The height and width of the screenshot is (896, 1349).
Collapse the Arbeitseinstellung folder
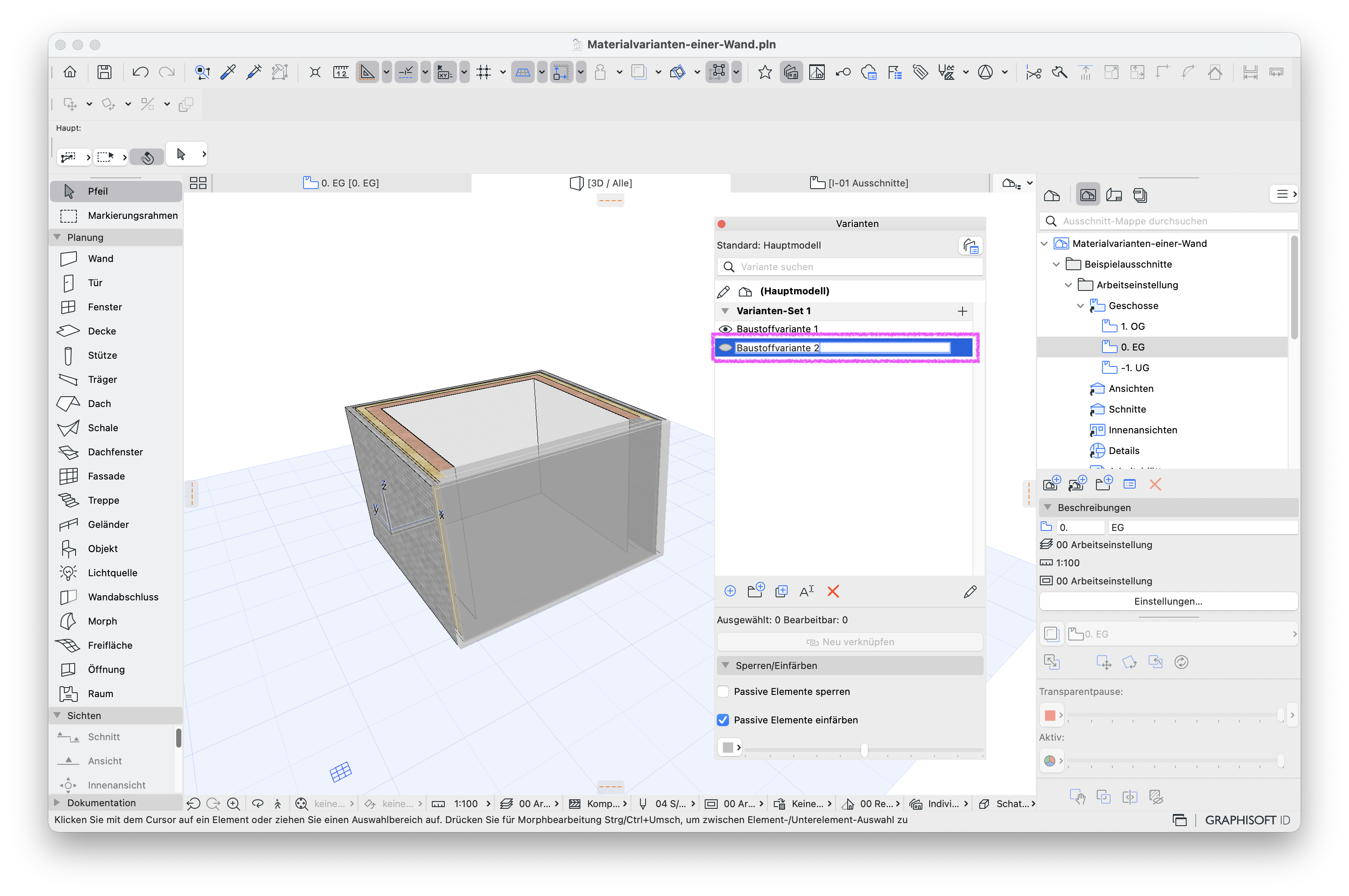click(1068, 285)
